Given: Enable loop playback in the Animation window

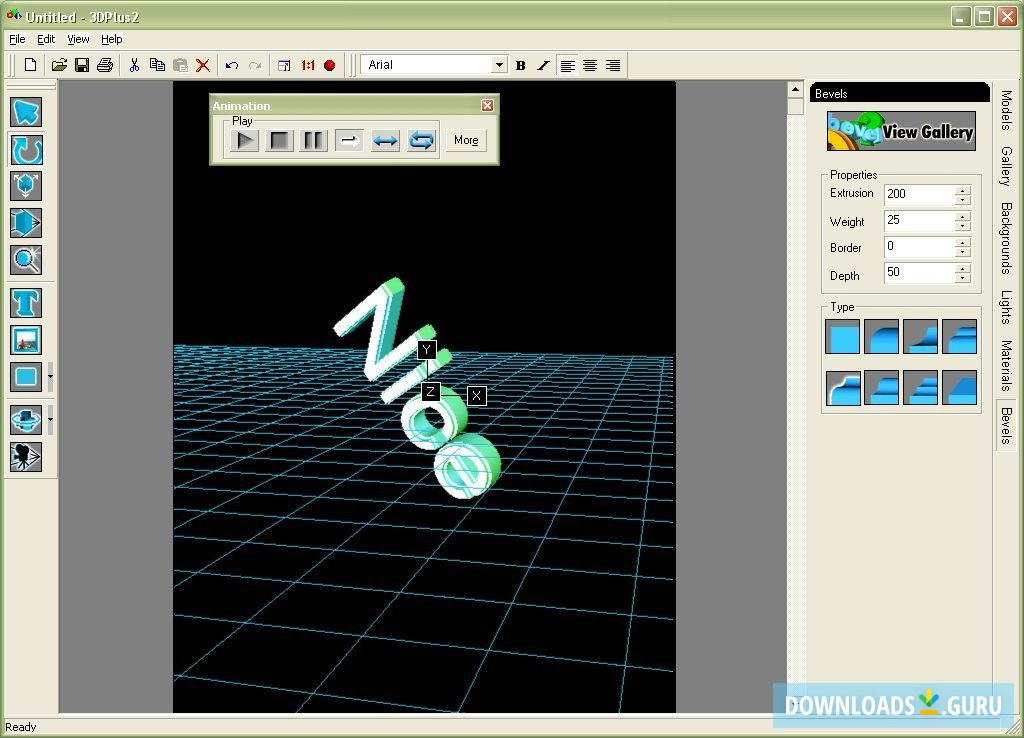Looking at the screenshot, I should tap(421, 140).
